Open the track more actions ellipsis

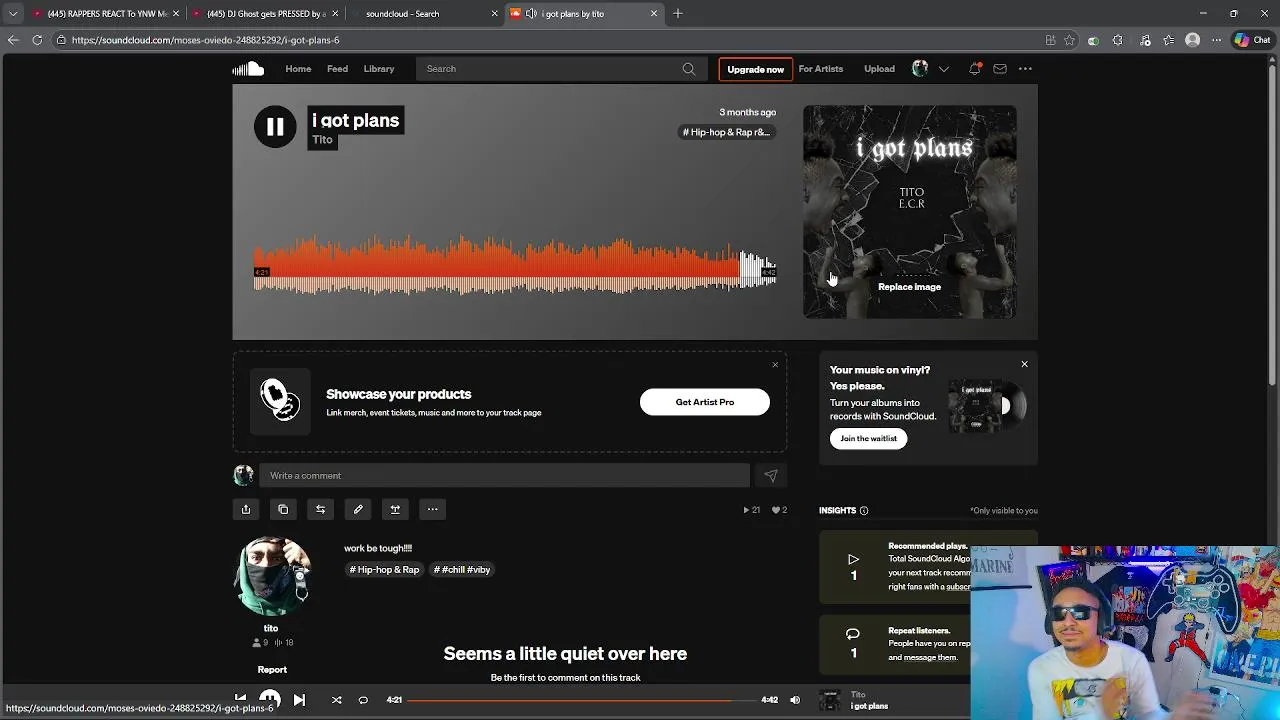(432, 509)
